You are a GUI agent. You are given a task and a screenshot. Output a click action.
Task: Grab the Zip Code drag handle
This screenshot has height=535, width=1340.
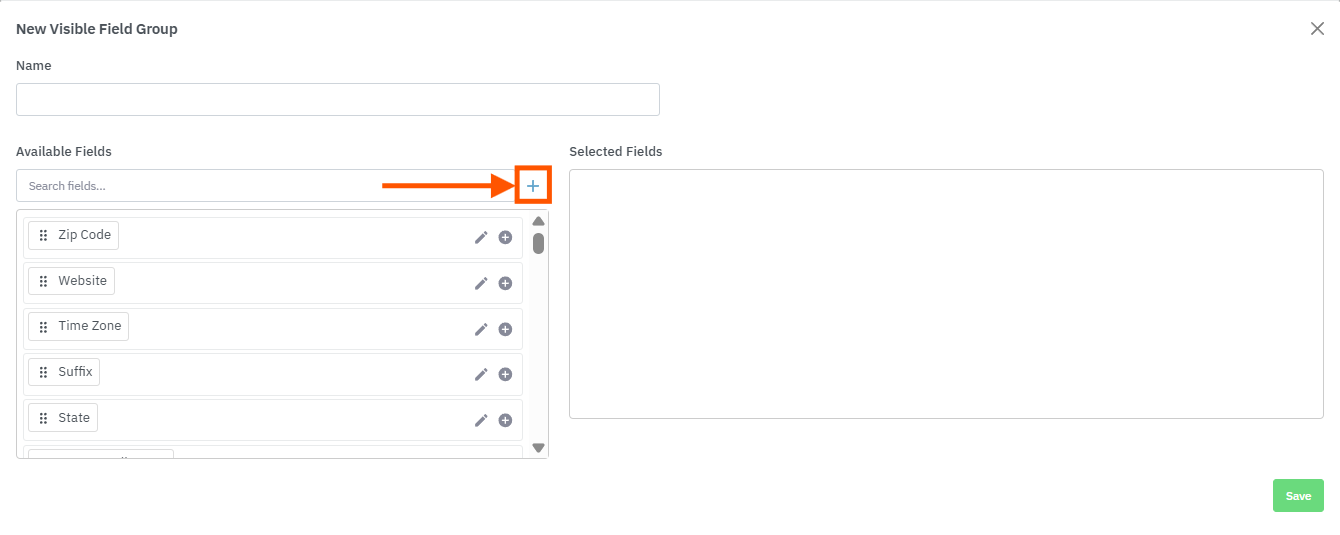point(43,236)
